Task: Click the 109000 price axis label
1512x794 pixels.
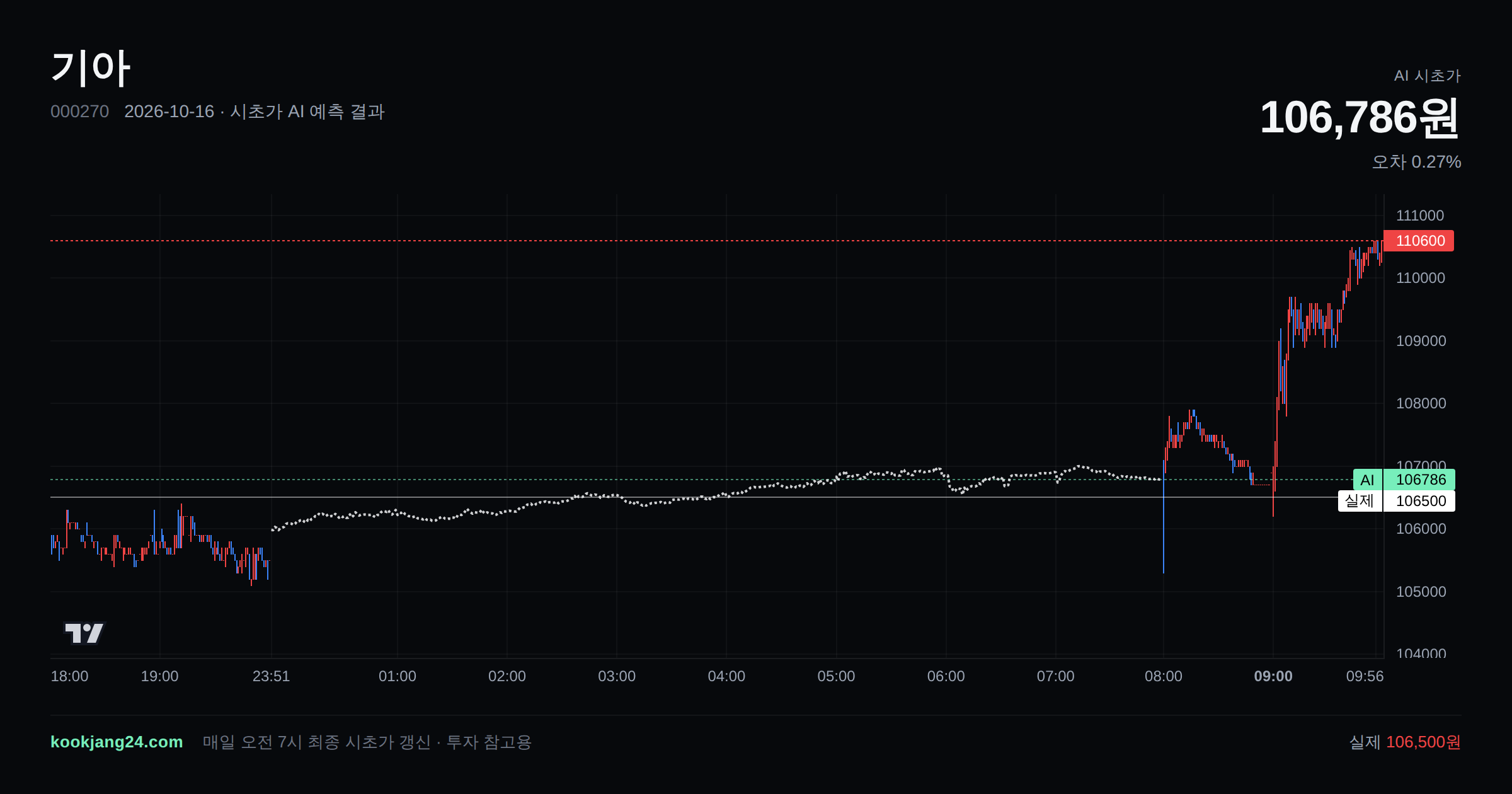Action: (x=1421, y=341)
